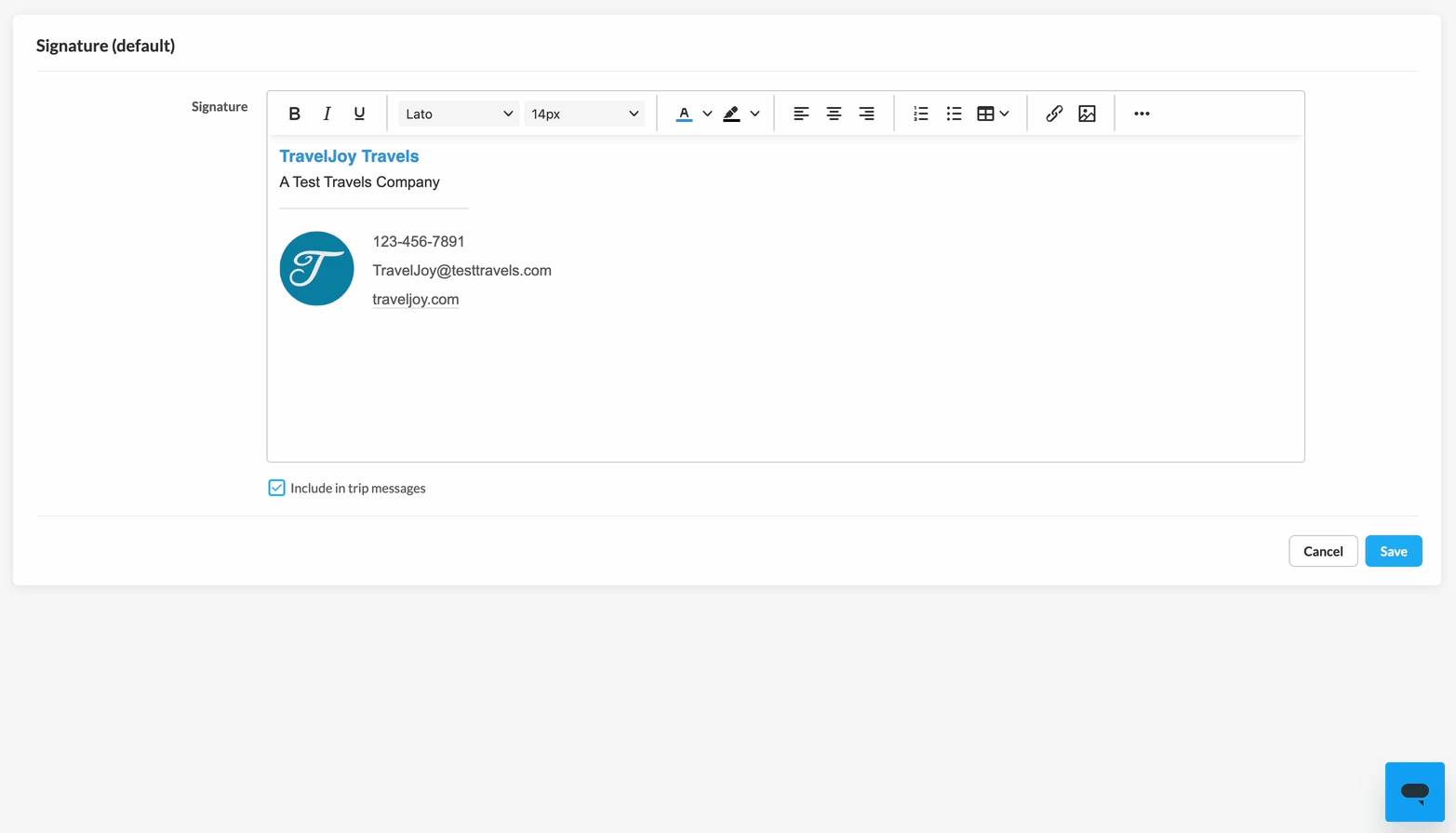Open the Lato font family dropdown

(x=459, y=114)
